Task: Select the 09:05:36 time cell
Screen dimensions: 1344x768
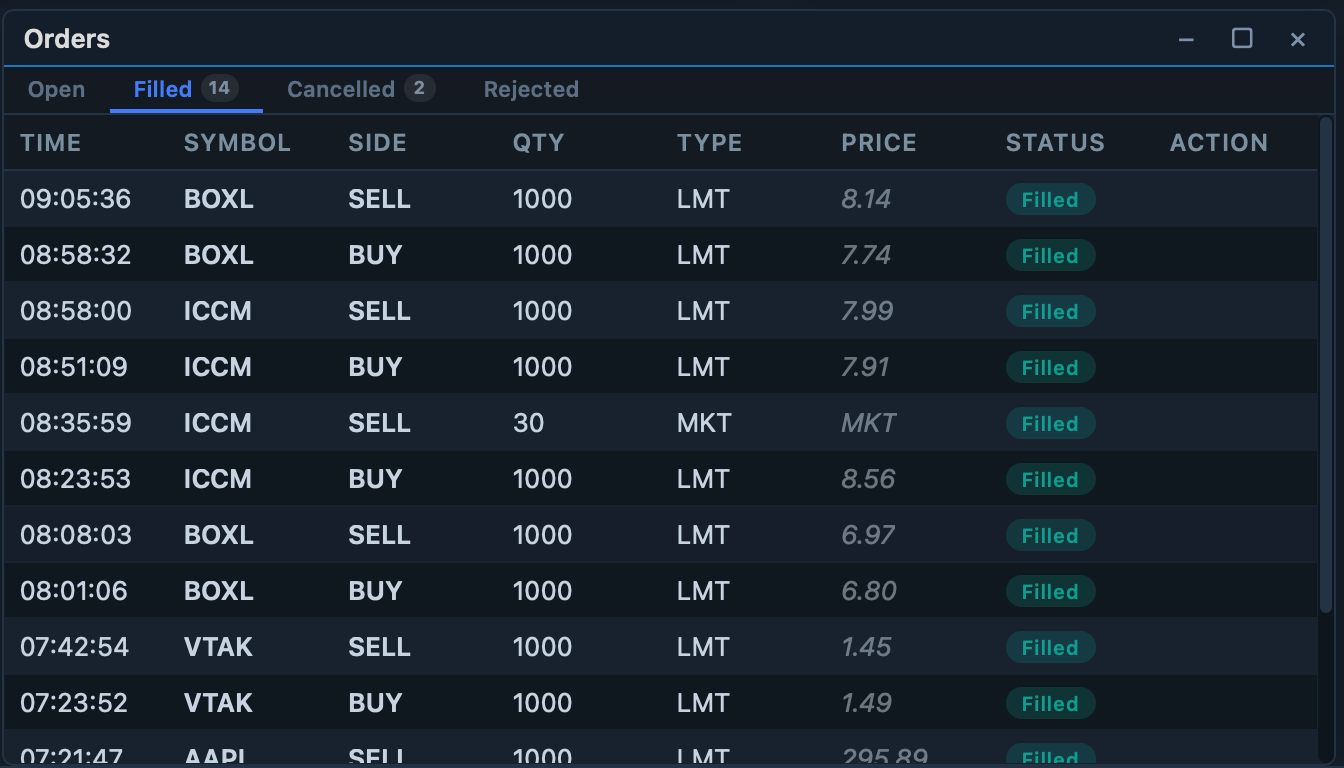Action: (x=75, y=199)
